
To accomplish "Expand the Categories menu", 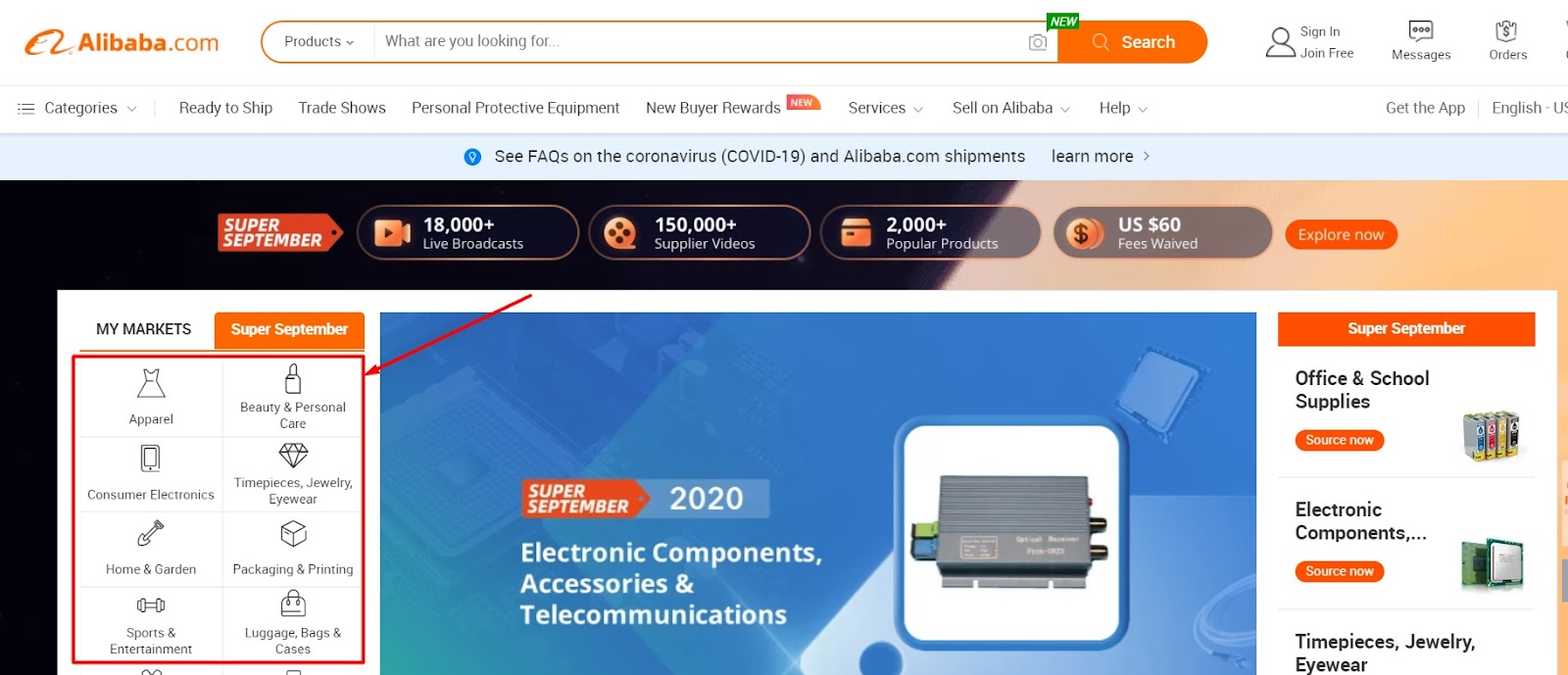I will click(76, 108).
